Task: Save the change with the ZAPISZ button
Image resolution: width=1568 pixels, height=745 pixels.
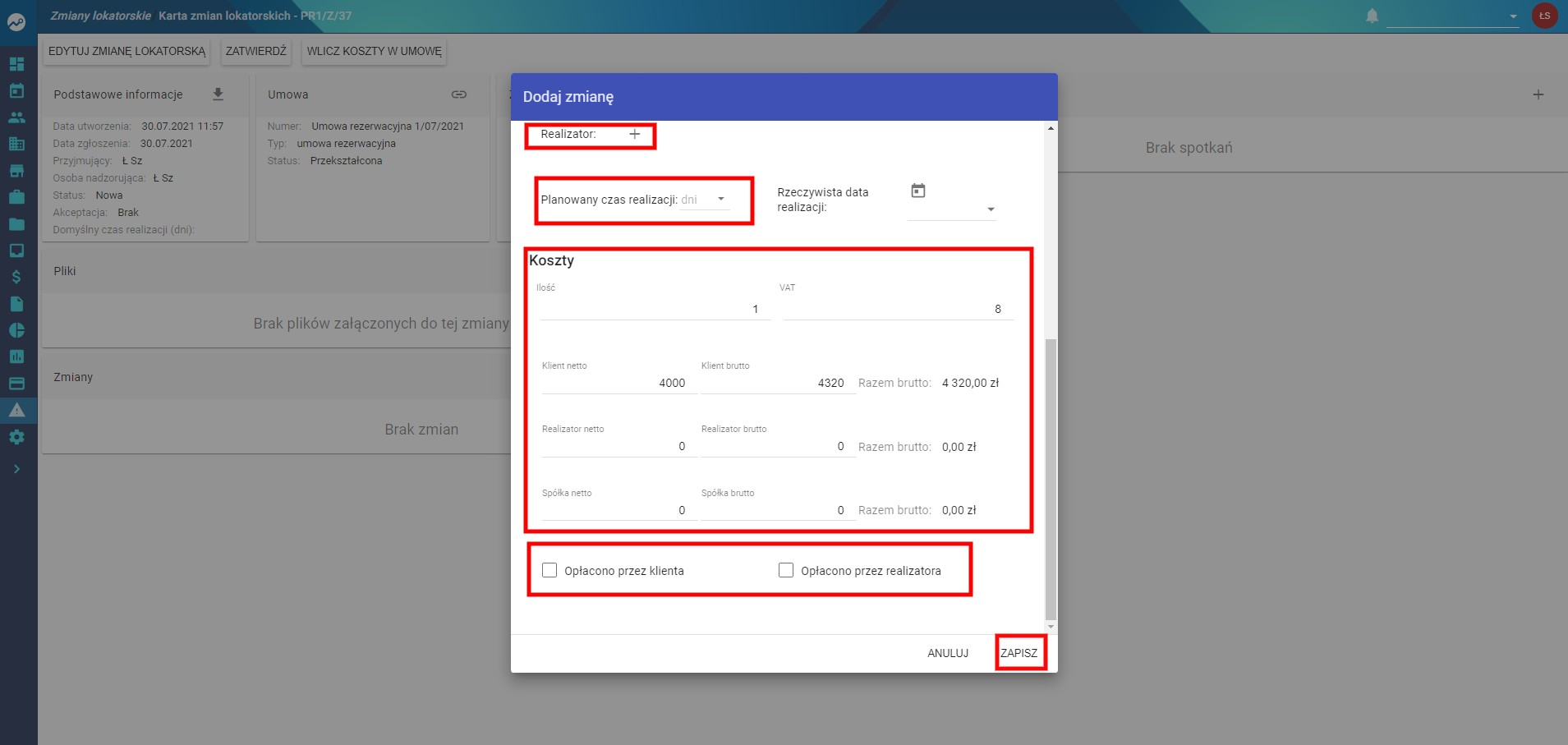Action: coord(1019,653)
